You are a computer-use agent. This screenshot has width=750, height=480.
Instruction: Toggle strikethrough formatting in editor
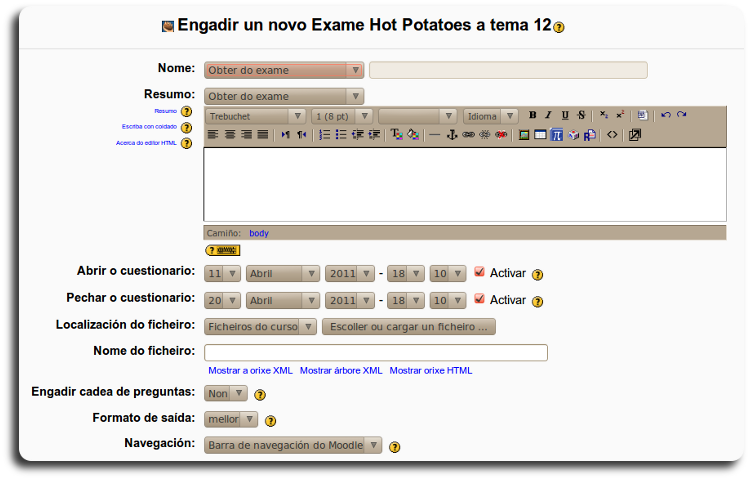(581, 115)
